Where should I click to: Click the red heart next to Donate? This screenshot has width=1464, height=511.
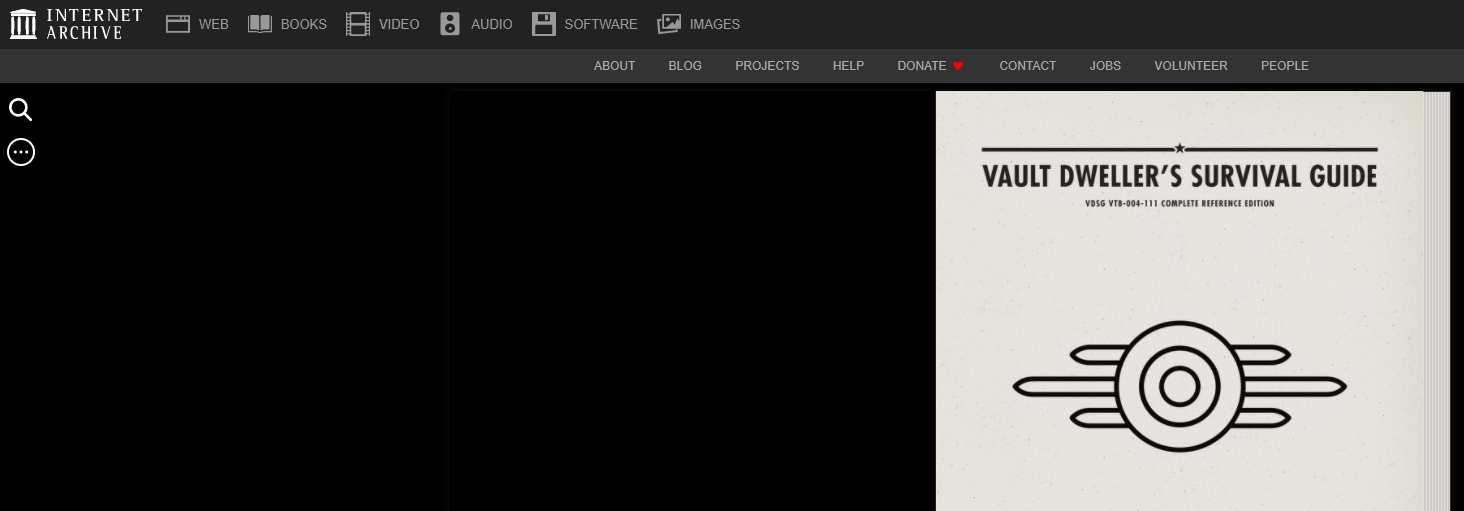(x=958, y=66)
